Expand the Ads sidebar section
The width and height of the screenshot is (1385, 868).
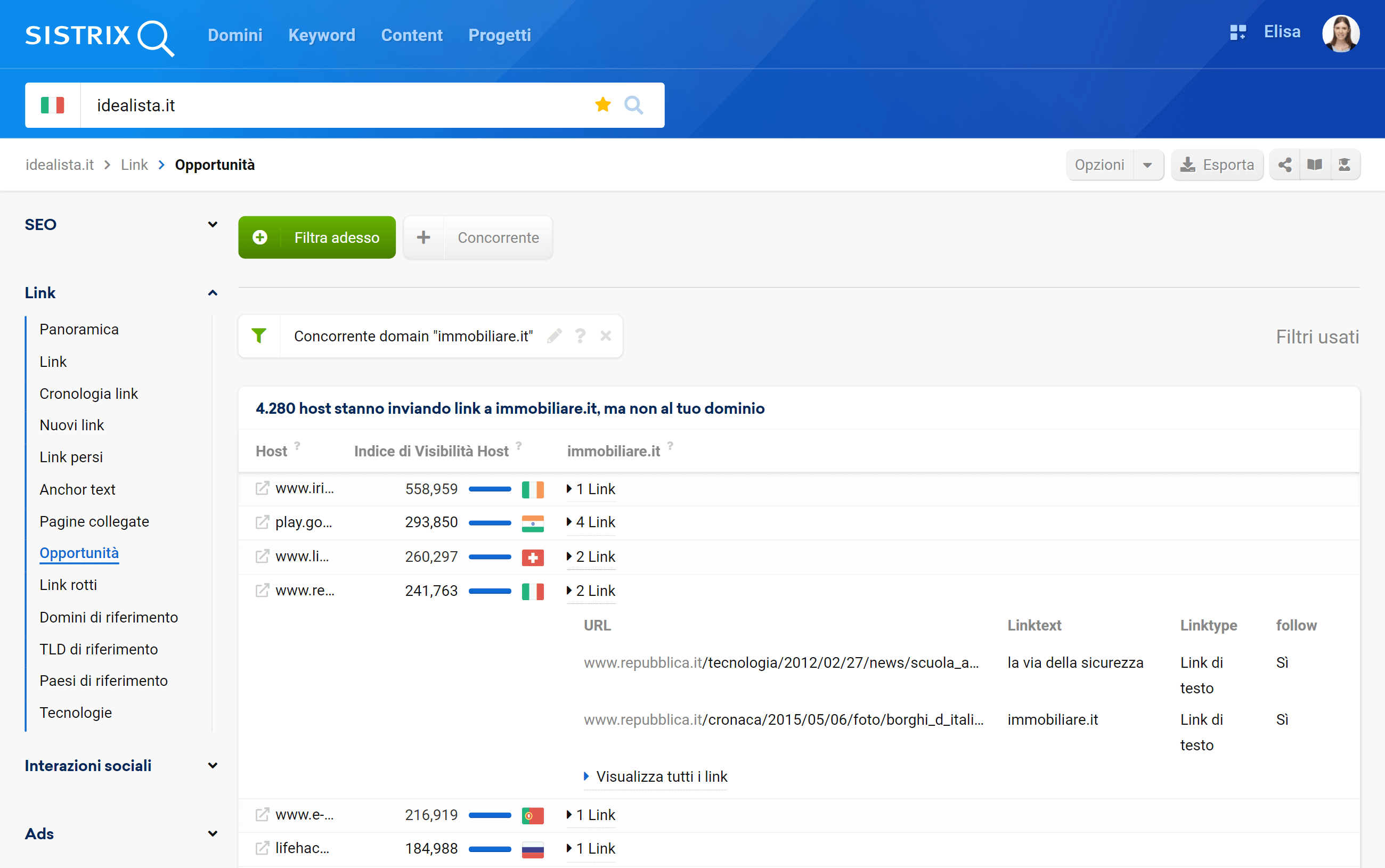pos(213,833)
